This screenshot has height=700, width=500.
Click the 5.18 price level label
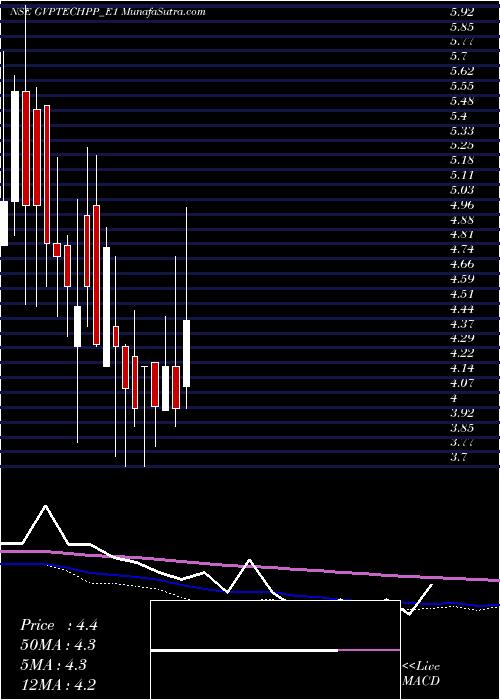(x=462, y=160)
